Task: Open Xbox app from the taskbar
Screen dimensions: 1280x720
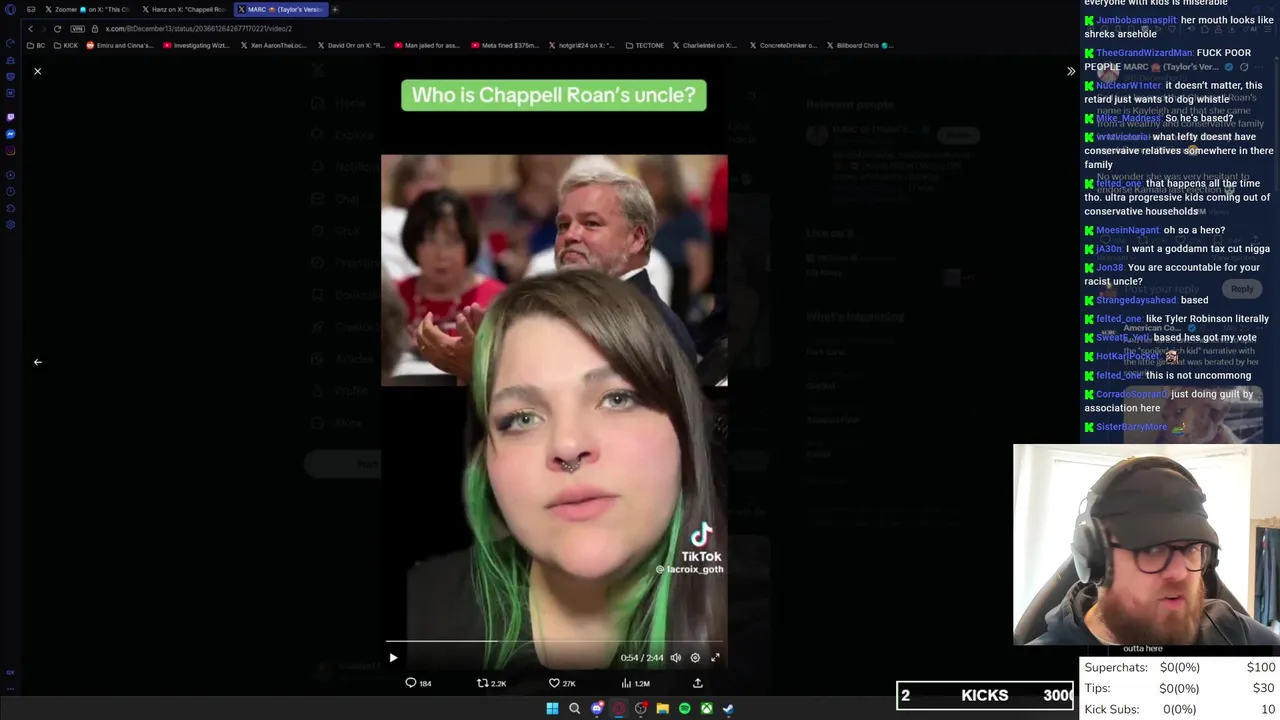Action: point(706,709)
